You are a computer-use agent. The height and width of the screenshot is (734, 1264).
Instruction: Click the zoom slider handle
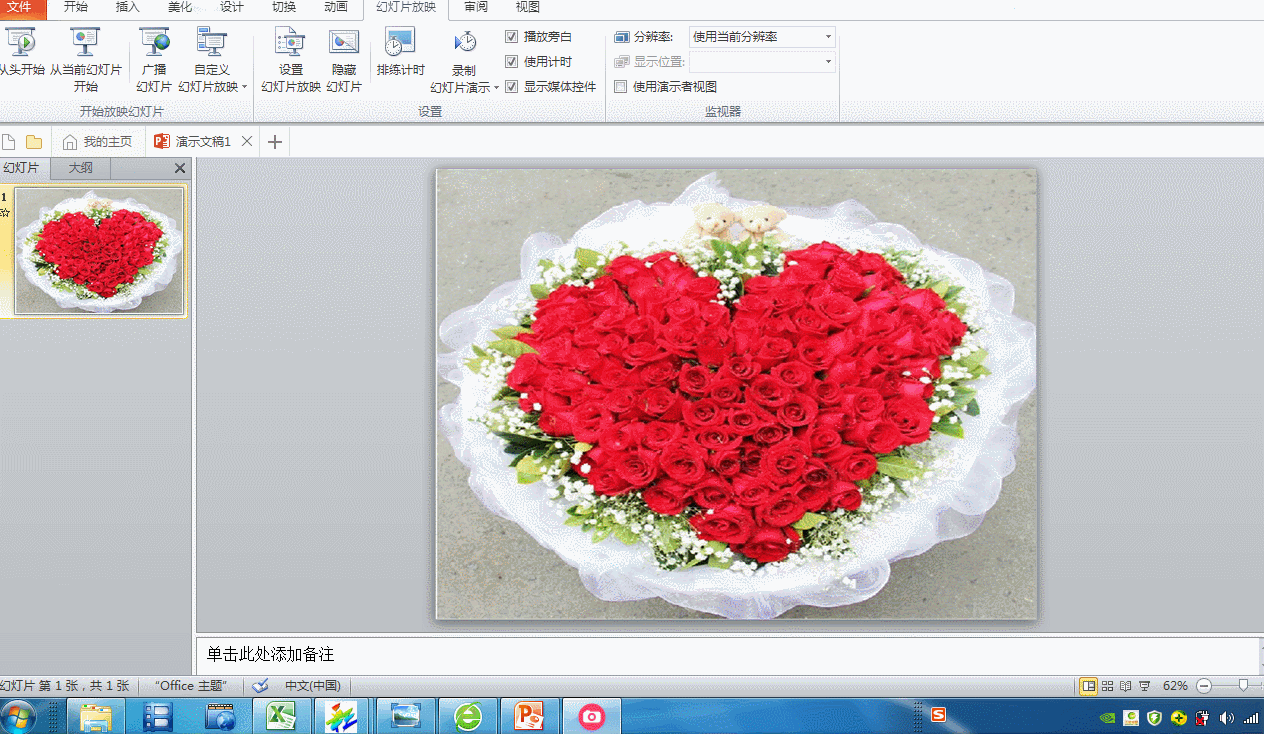[1243, 685]
